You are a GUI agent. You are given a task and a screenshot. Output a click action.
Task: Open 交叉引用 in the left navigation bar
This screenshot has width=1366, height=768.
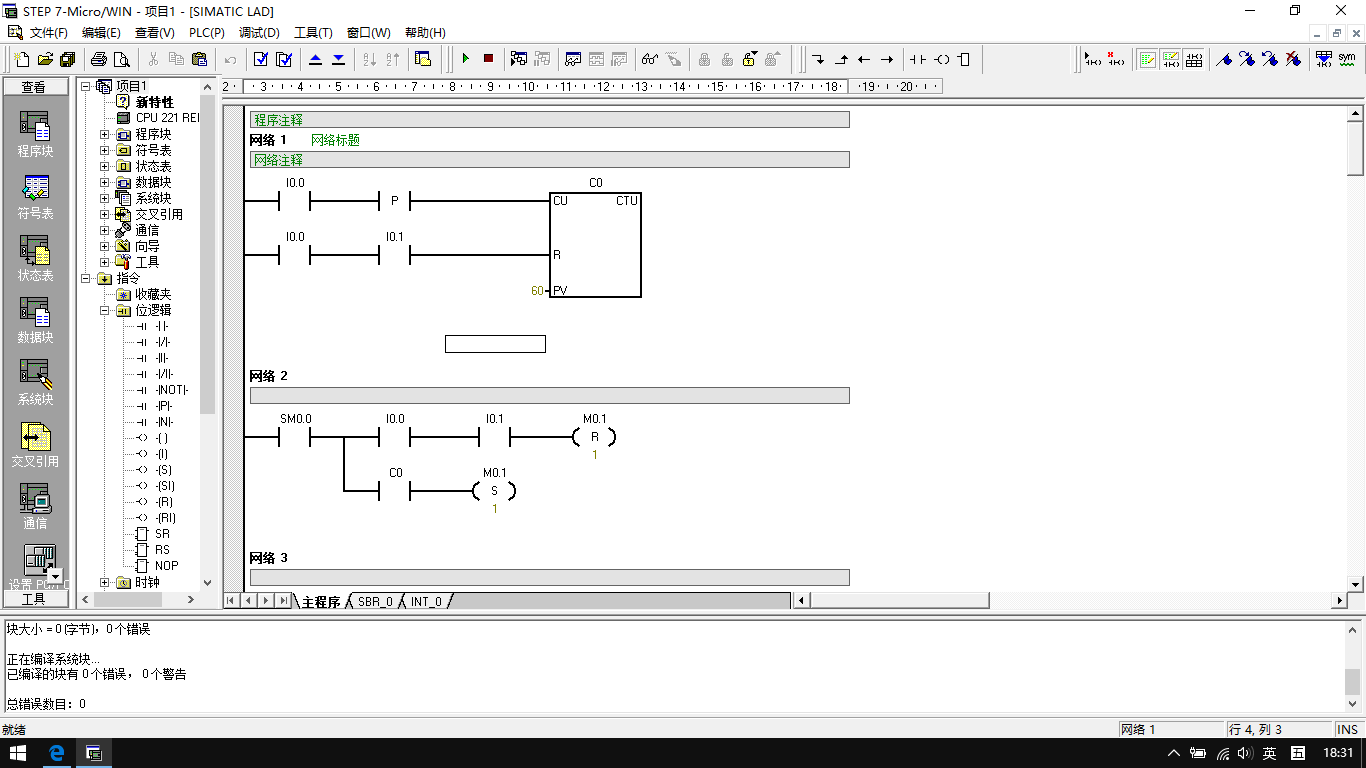pyautogui.click(x=35, y=445)
